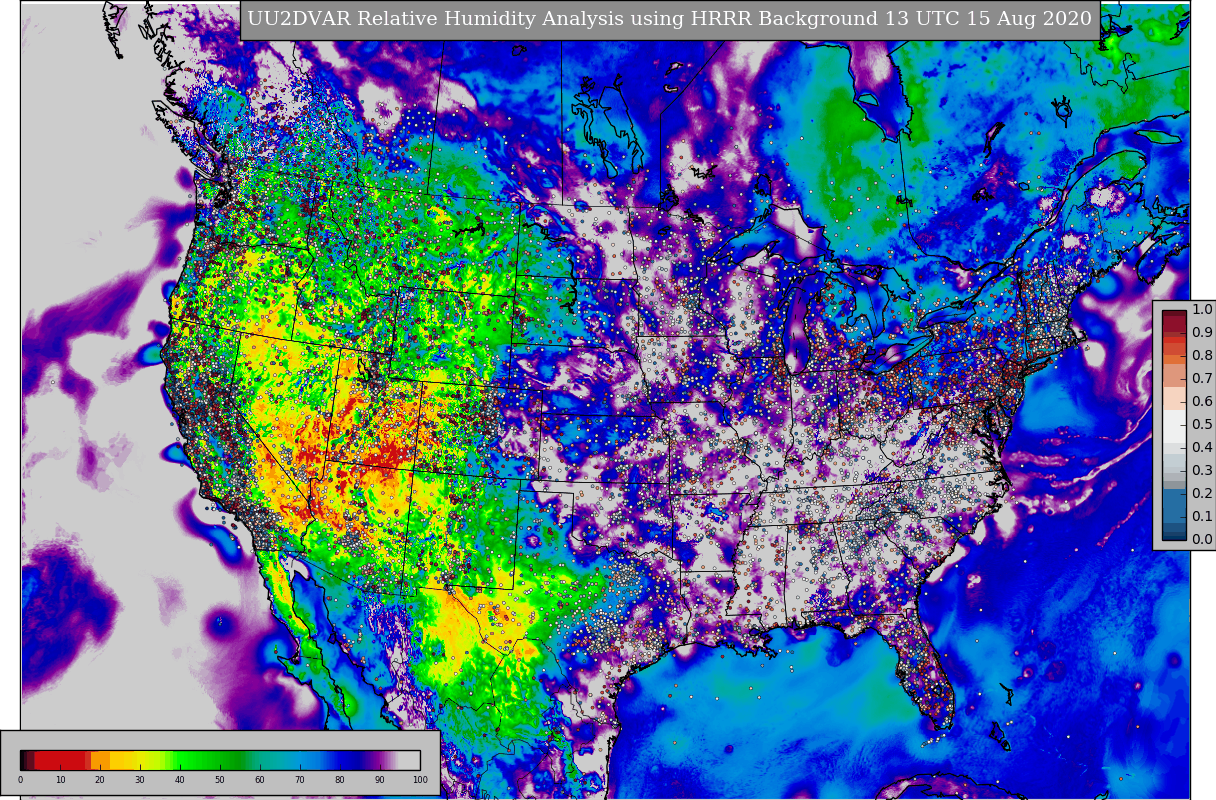Image resolution: width=1216 pixels, height=800 pixels.
Task: Click the "60" tick on humidity legend
Action: (x=260, y=780)
